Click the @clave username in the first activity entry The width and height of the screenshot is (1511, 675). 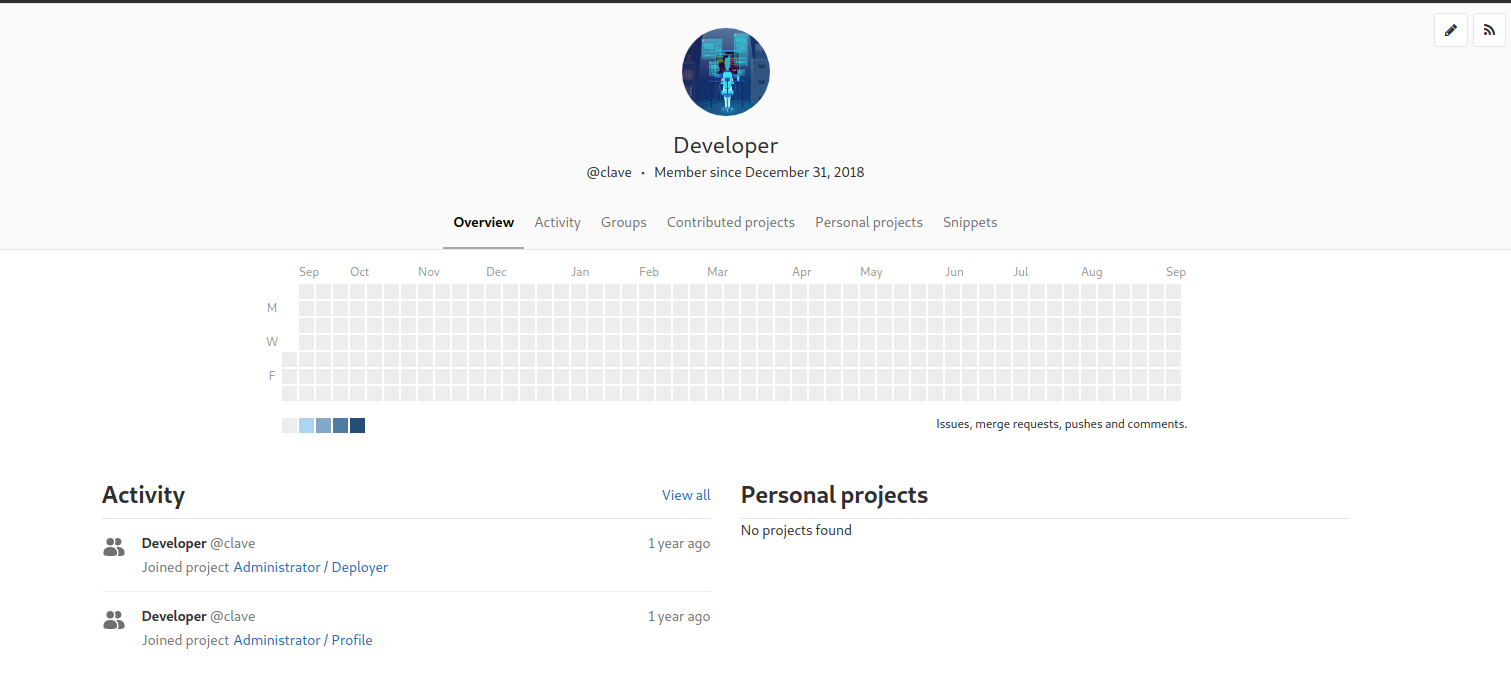tap(233, 543)
